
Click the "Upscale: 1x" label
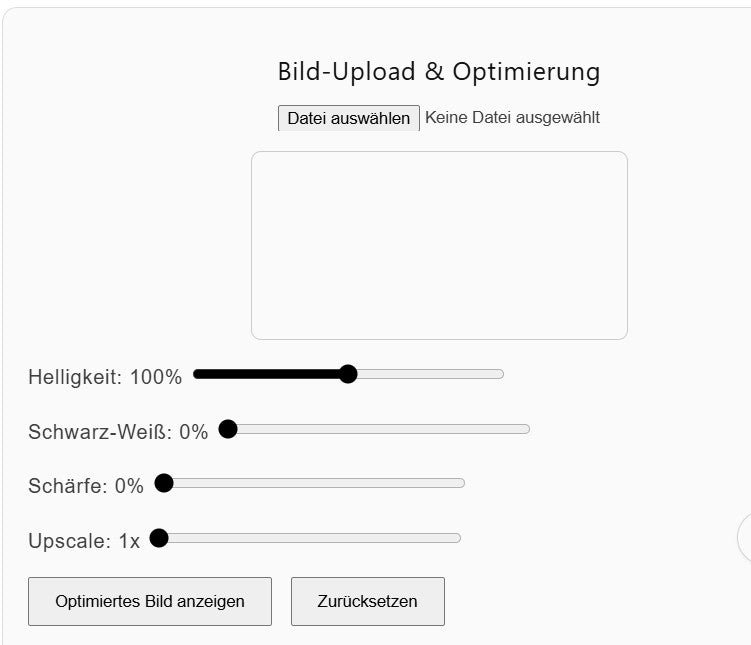84,541
